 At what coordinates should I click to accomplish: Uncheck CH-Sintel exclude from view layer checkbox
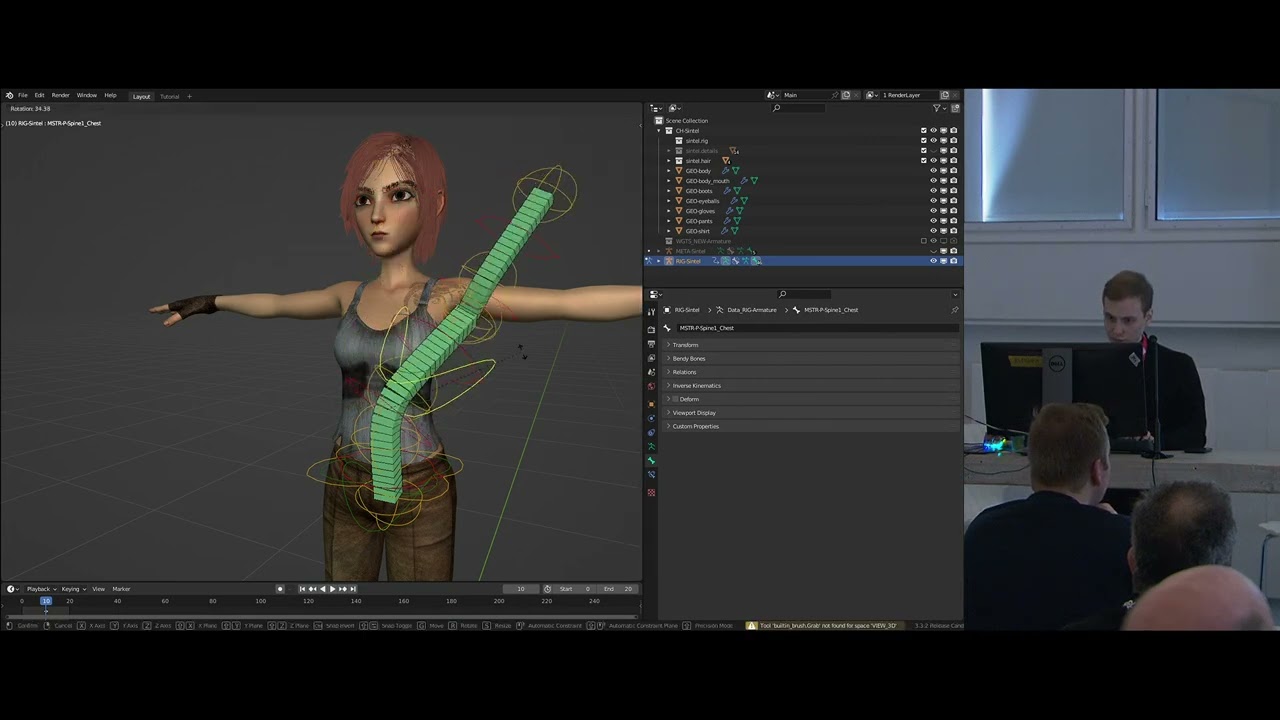[x=923, y=130]
